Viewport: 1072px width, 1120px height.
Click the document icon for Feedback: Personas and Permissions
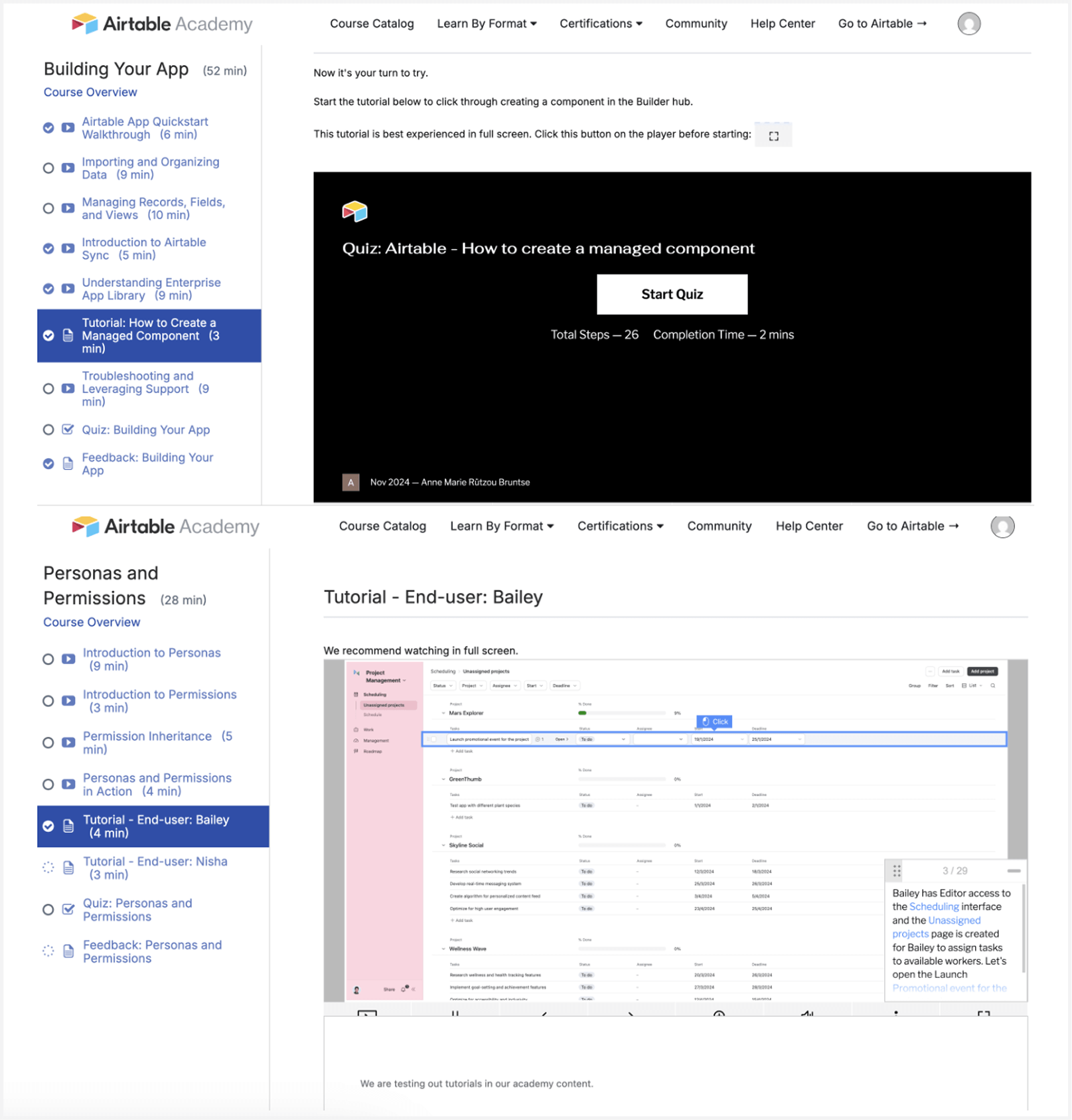[68, 951]
